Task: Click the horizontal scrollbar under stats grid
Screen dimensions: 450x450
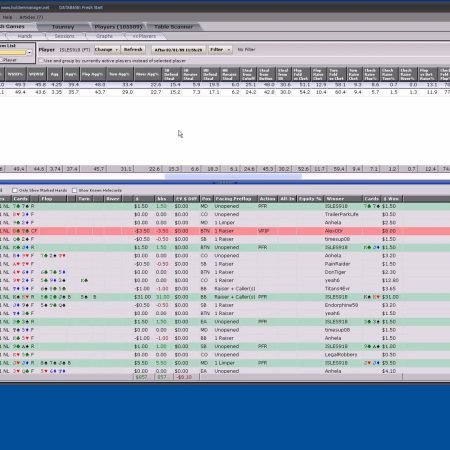Action: 233,176
